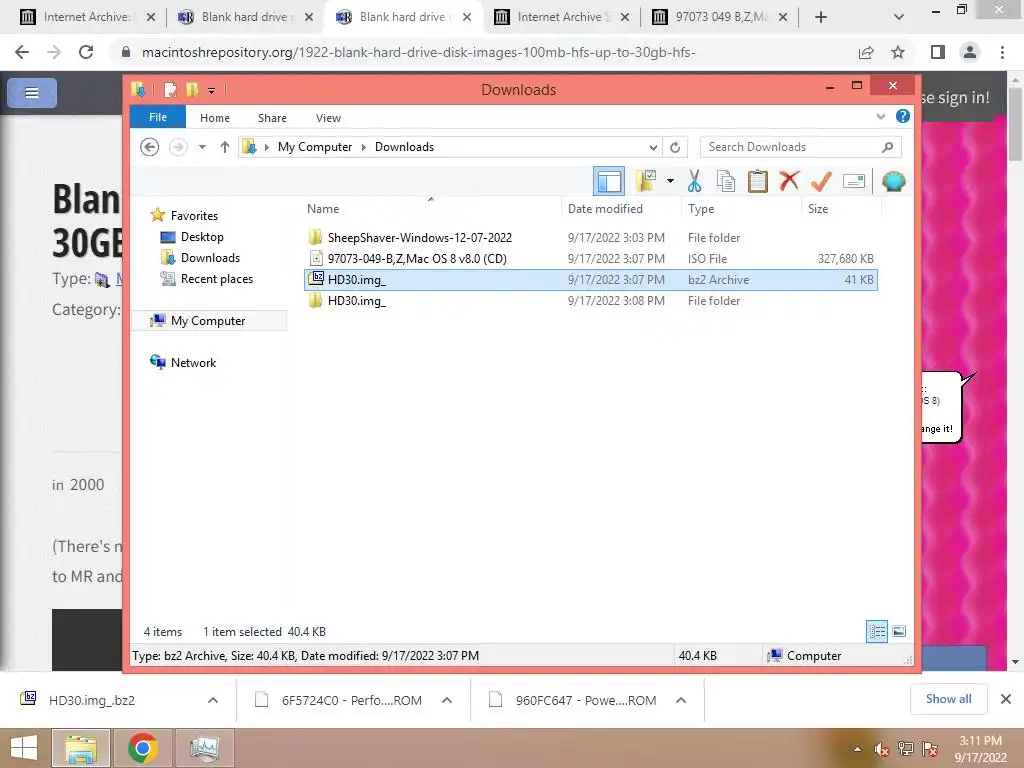
Task: Expand 6F5724C0 ROM download options arrow
Action: (x=447, y=700)
